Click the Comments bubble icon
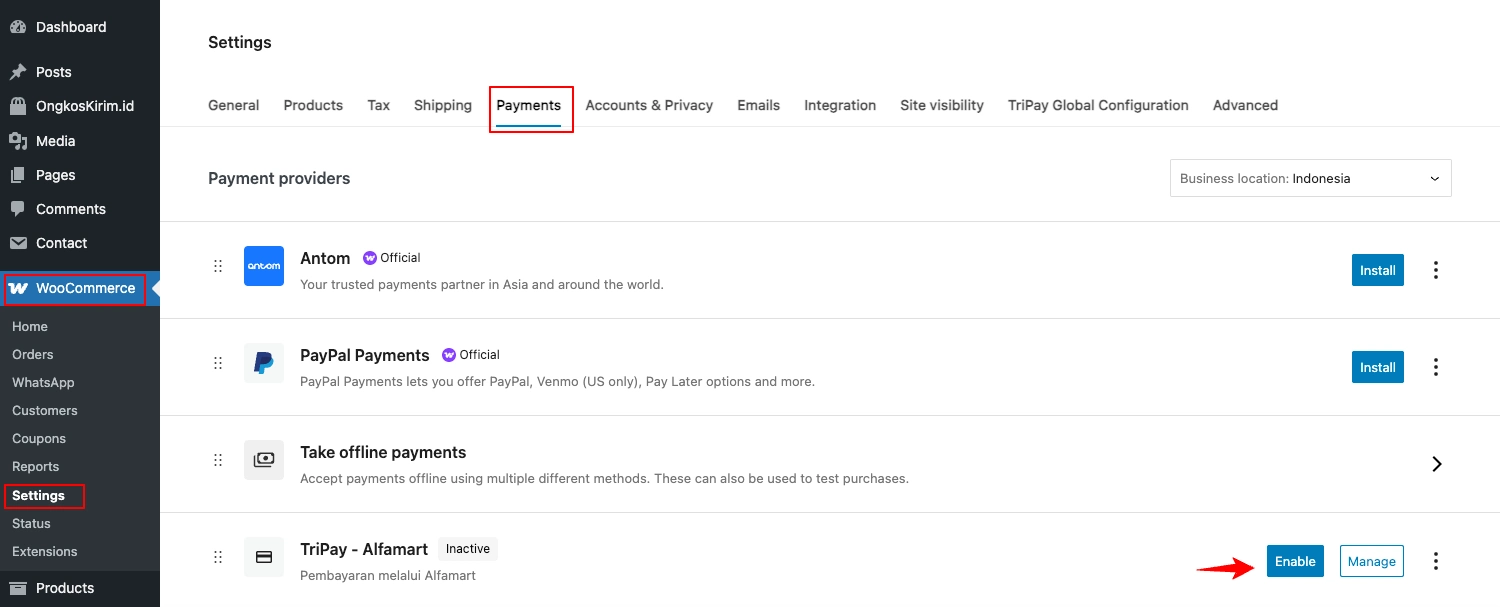 point(18,209)
